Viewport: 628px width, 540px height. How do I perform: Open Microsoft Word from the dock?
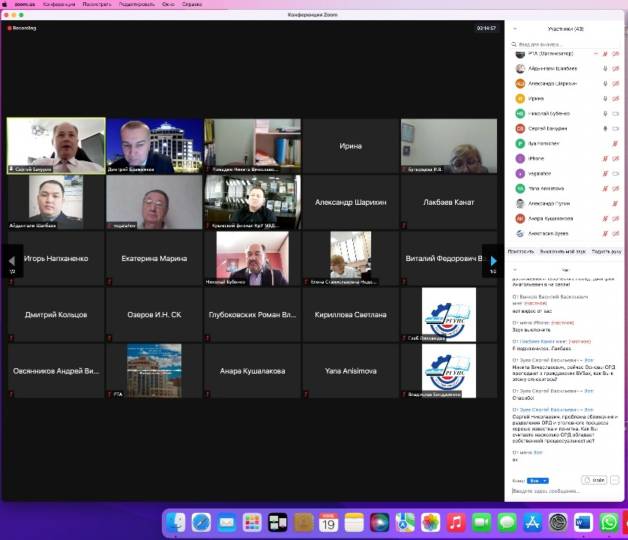[x=583, y=522]
